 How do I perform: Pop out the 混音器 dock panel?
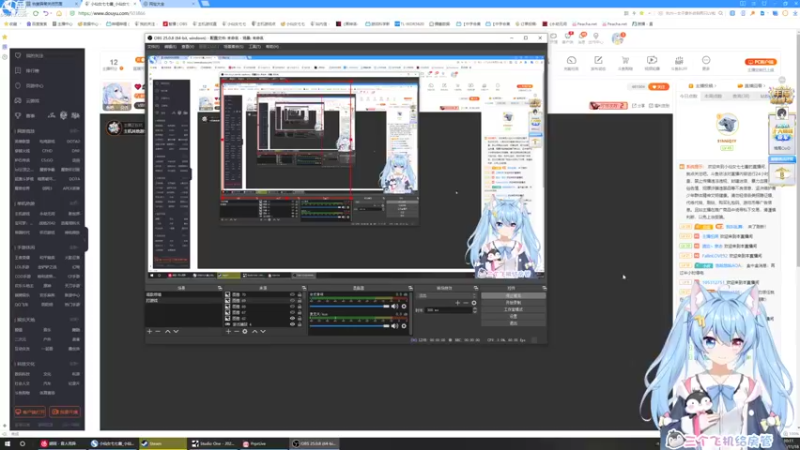point(410,288)
